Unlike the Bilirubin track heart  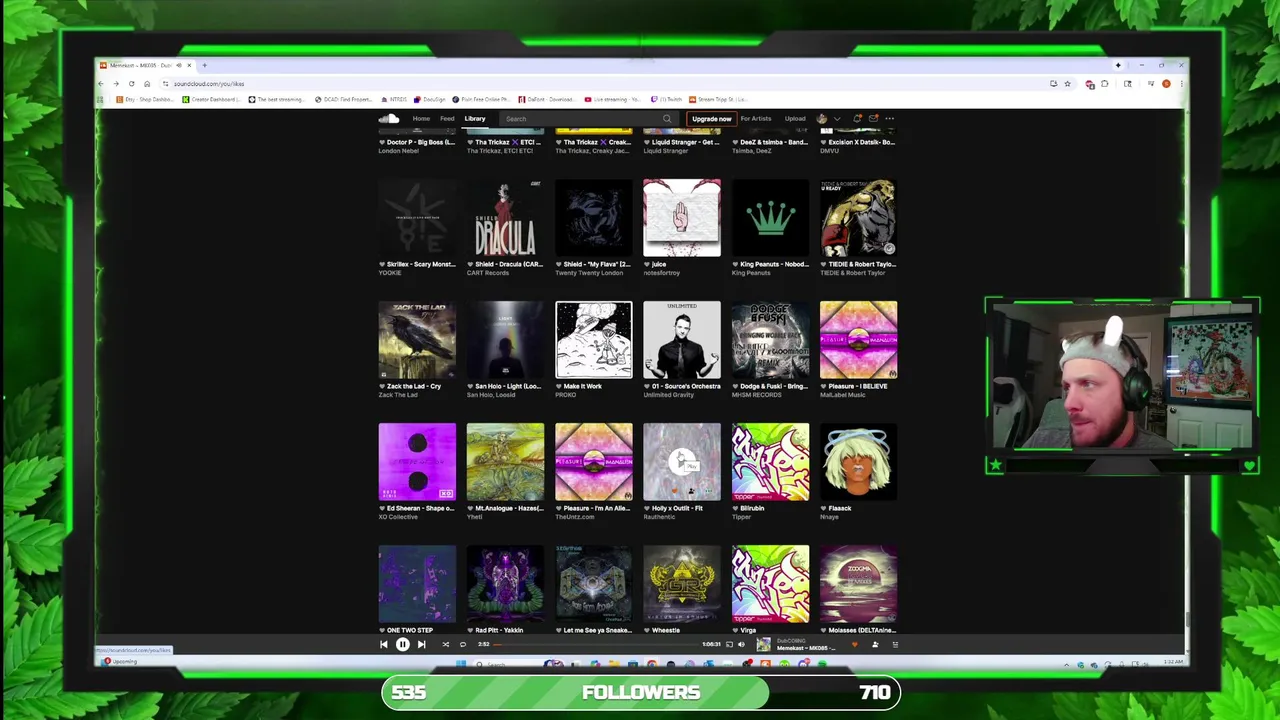(x=735, y=508)
